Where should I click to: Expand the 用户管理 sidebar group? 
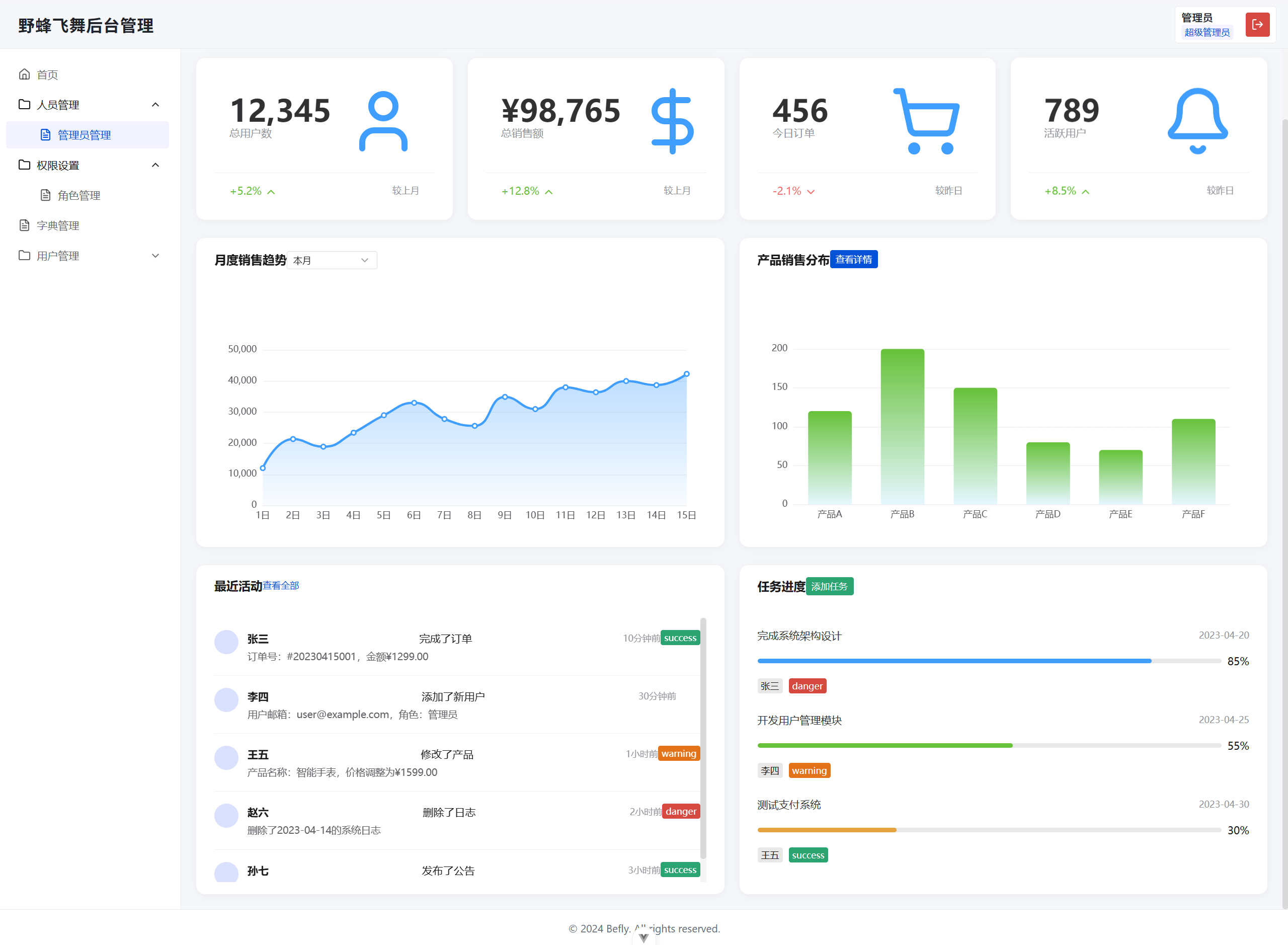tap(155, 256)
